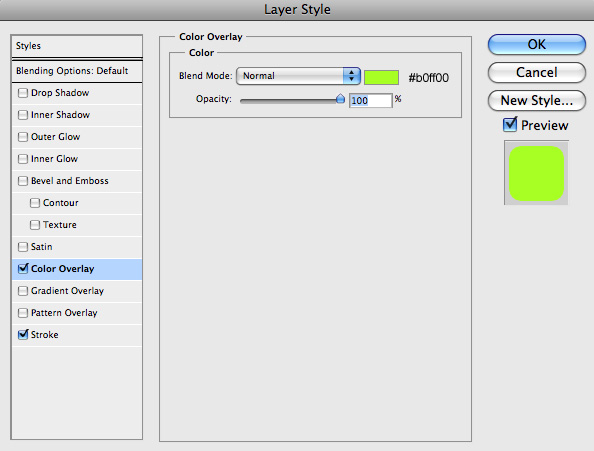This screenshot has height=451, width=594.
Task: Tick the Gradient Overlay checkbox
Action: click(x=23, y=291)
